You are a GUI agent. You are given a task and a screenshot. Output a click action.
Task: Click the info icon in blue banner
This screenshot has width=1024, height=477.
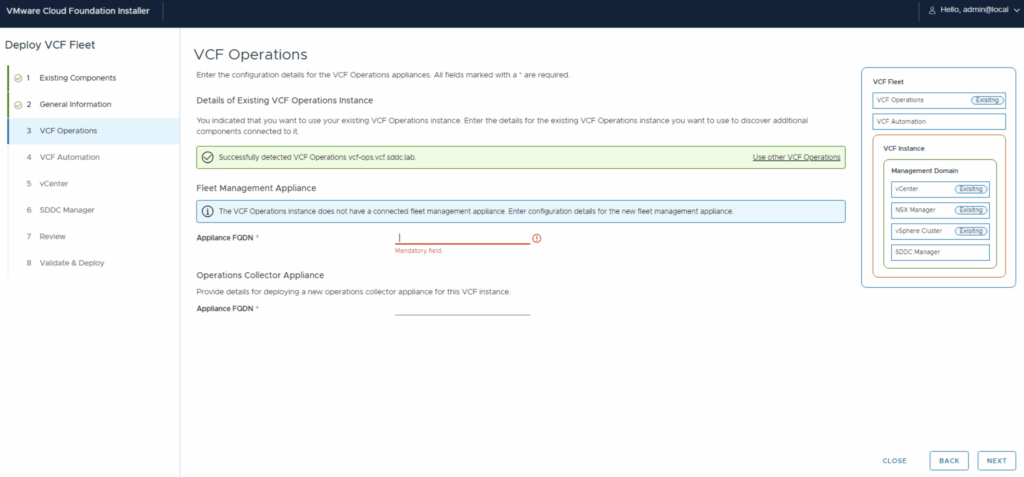[207, 211]
